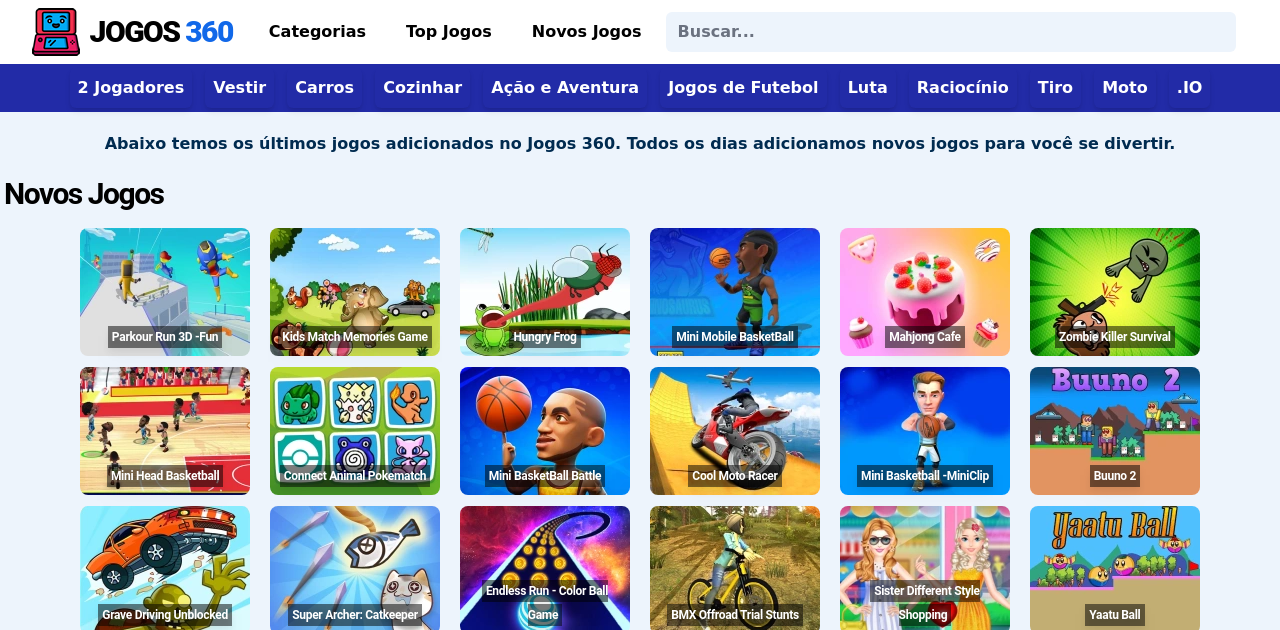Open the Novos Jogos link
Screen dimensions: 1280x630
(586, 32)
